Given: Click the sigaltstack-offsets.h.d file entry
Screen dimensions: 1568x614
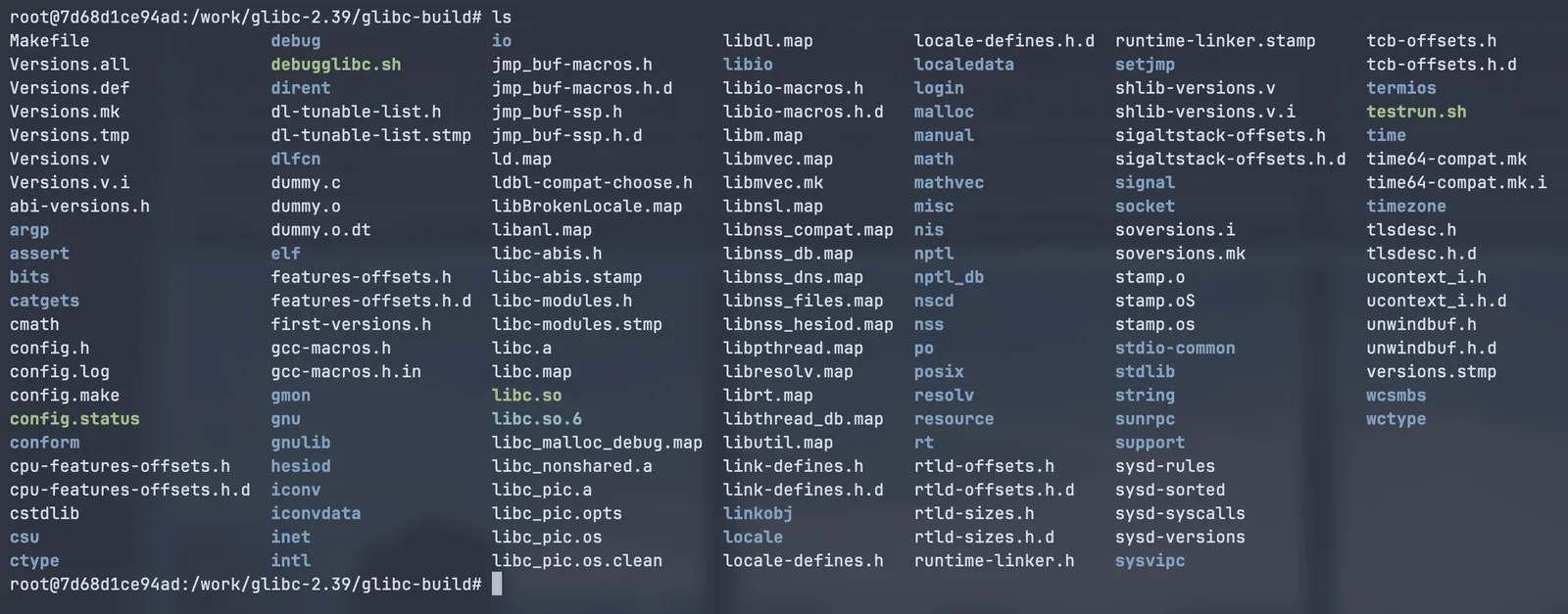Looking at the screenshot, I should pos(1230,160).
